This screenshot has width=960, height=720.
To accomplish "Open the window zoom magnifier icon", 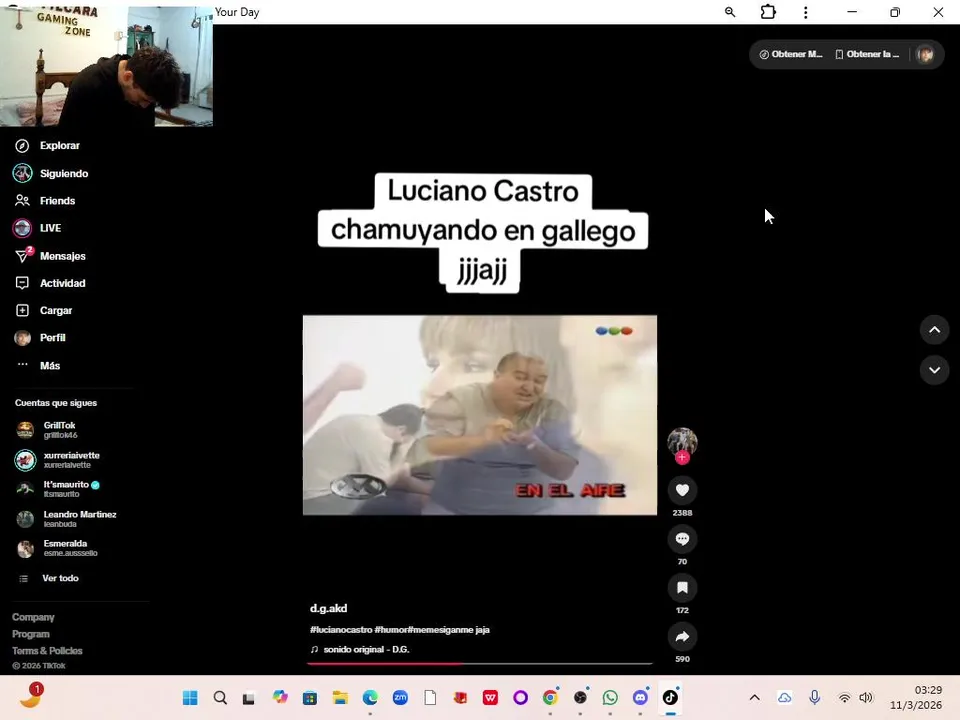I will point(730,12).
